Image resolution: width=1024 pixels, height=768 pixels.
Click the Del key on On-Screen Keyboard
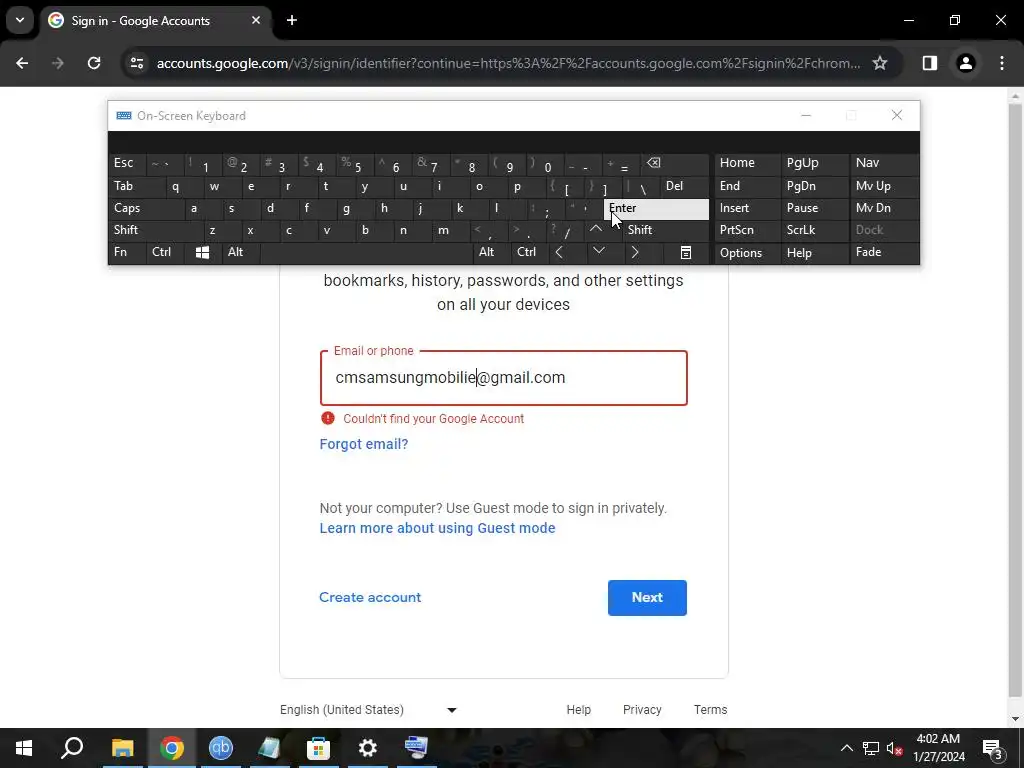tap(684, 187)
